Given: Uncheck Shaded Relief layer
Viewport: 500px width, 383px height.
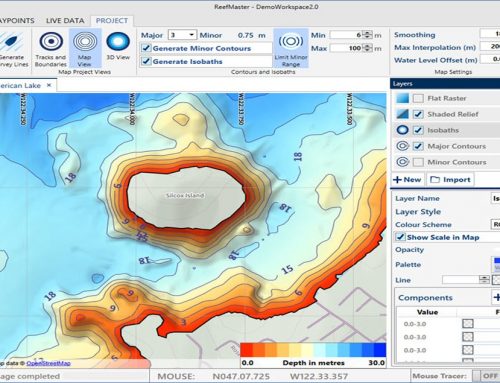Looking at the screenshot, I should point(418,114).
